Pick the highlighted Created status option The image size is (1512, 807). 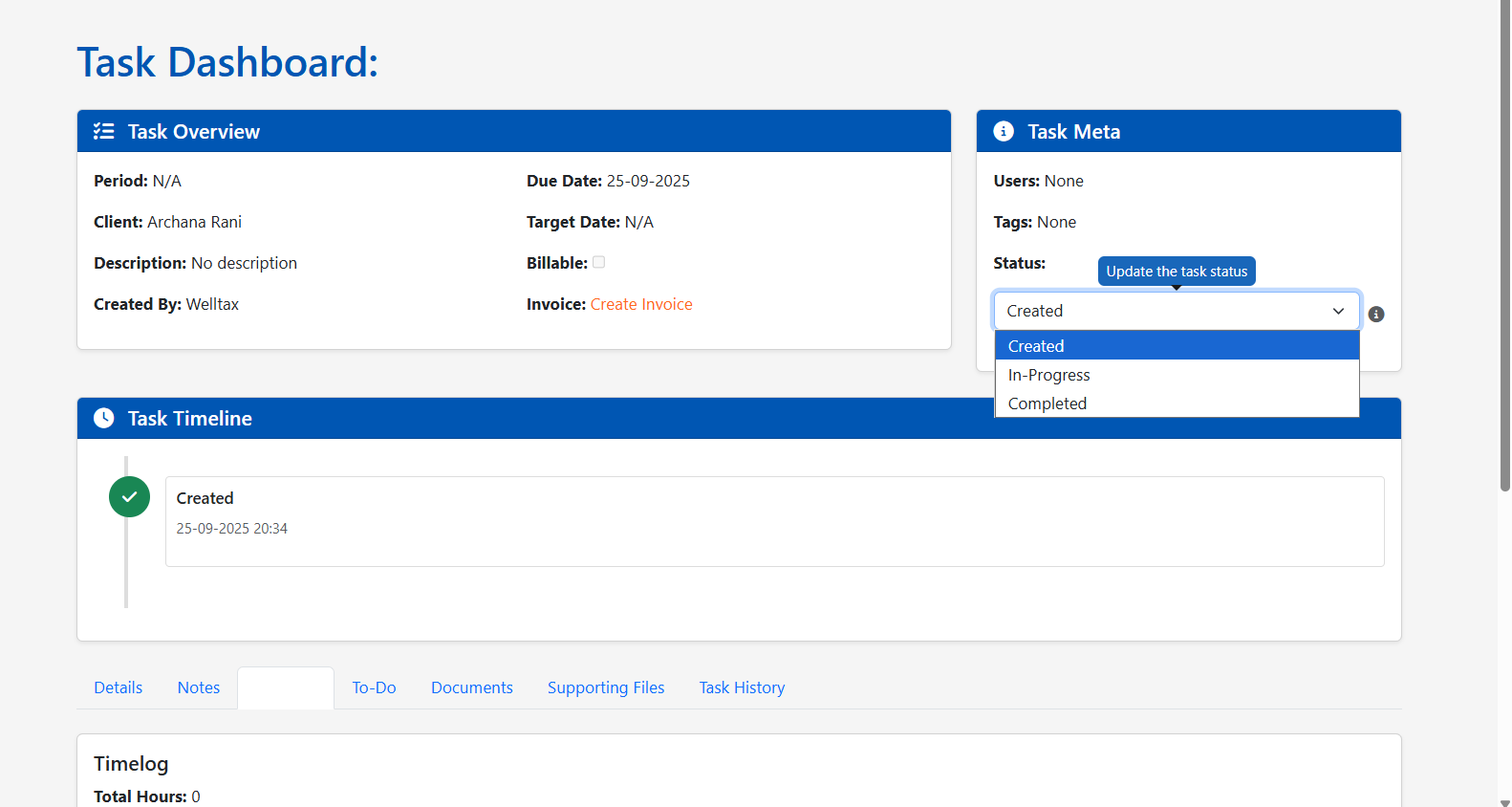click(x=1036, y=346)
